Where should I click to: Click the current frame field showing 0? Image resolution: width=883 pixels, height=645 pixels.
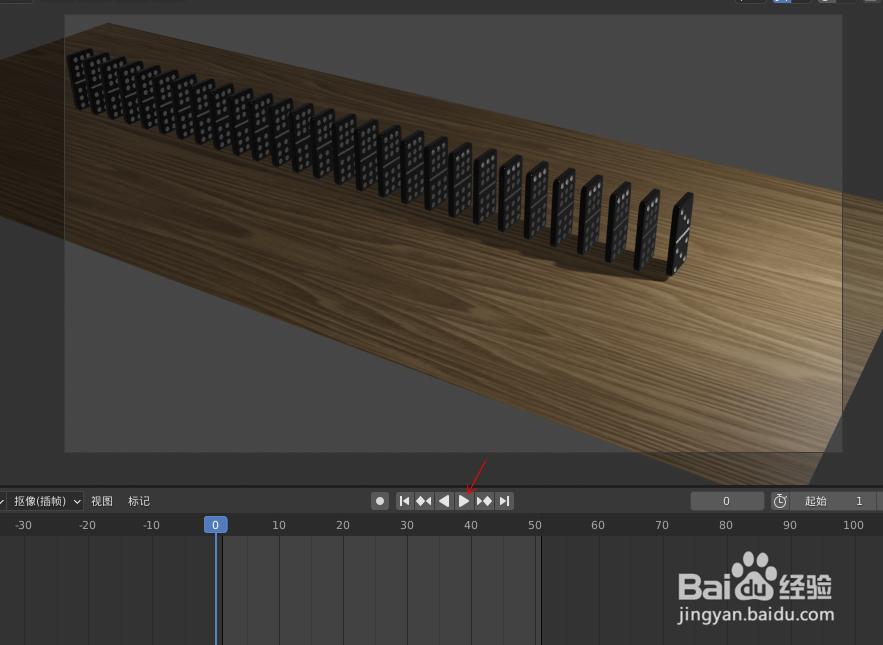pos(727,501)
